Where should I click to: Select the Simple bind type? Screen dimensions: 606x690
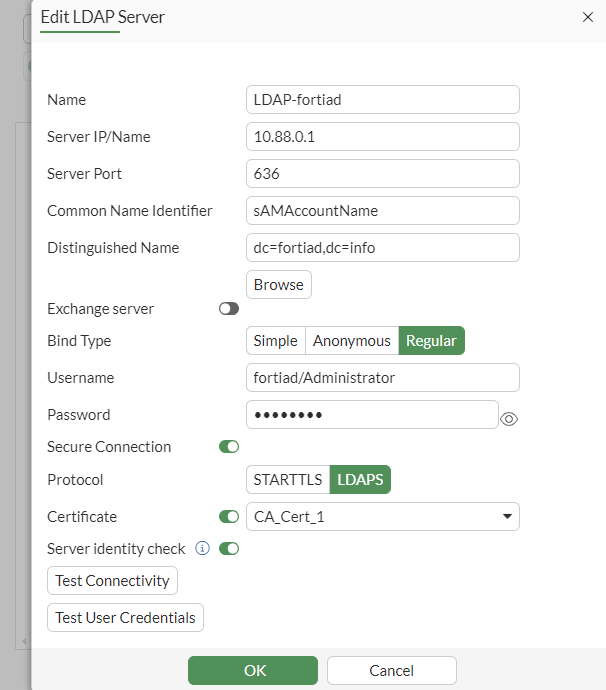[275, 341]
